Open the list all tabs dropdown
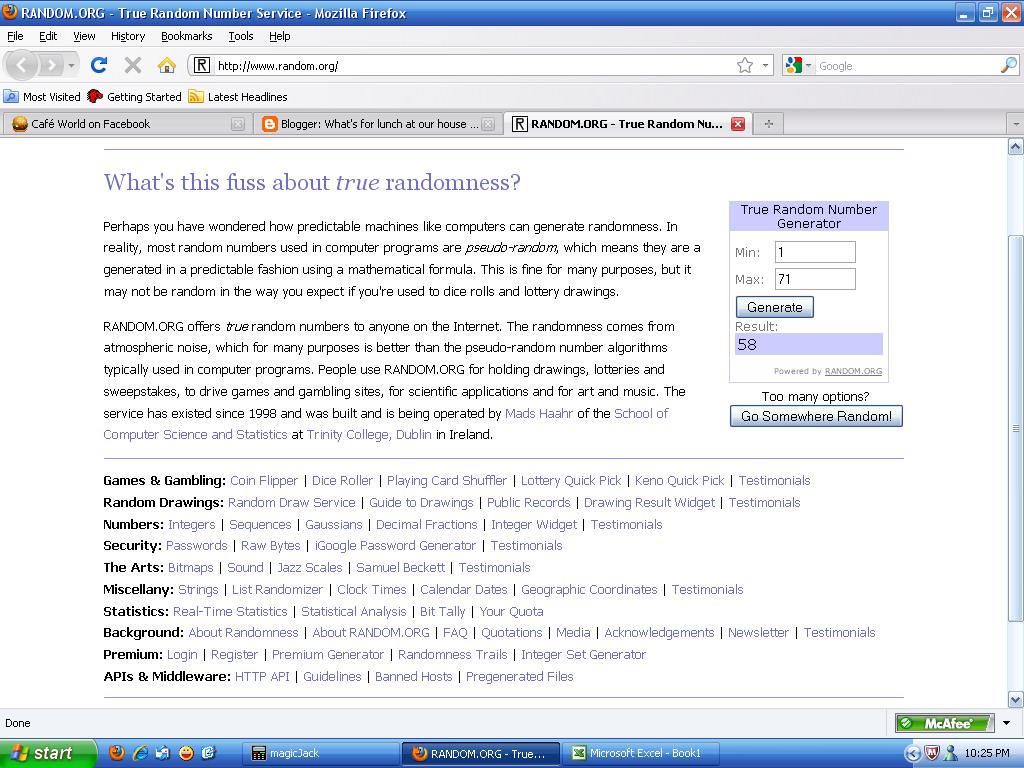Image resolution: width=1024 pixels, height=768 pixels. (1016, 124)
